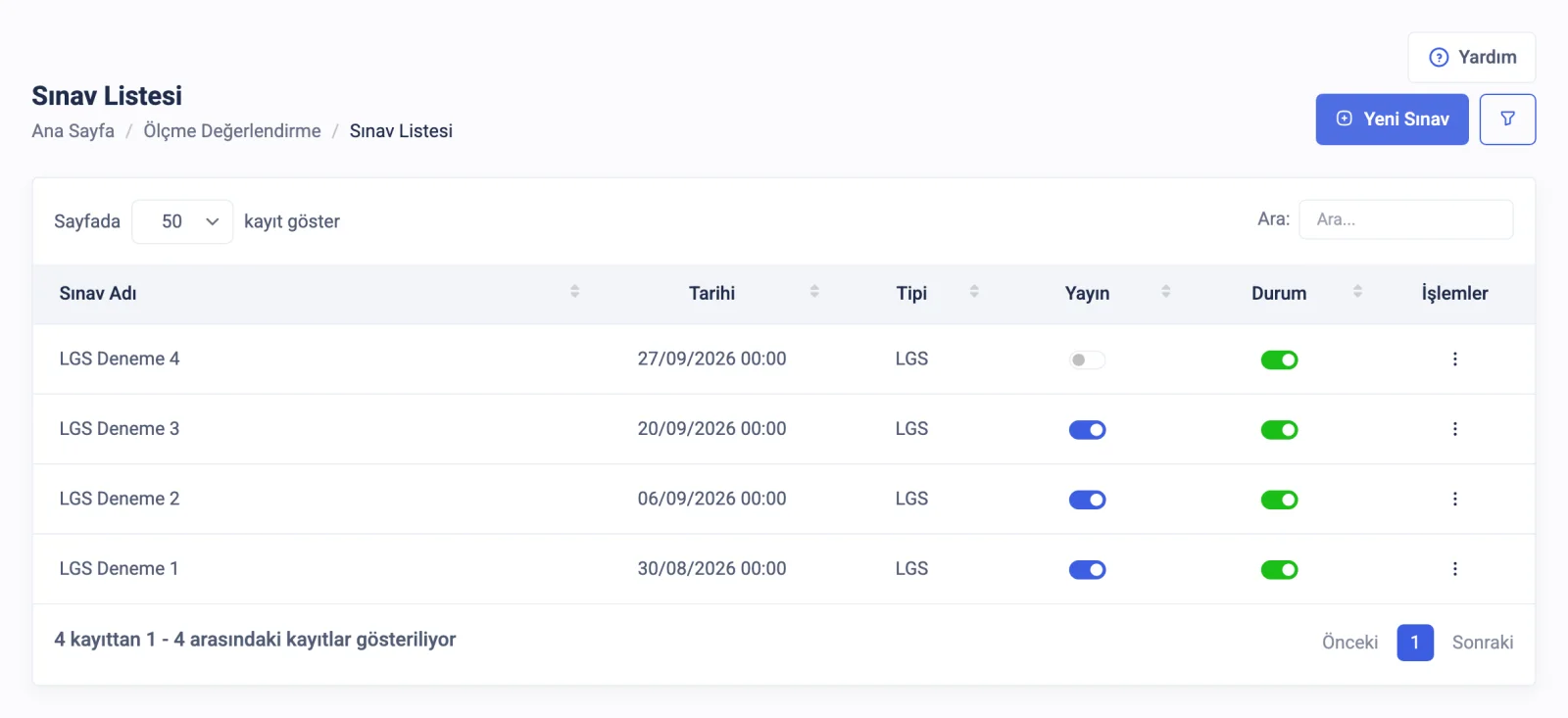Sort table by Durum sort arrows
Screen dimensions: 1568x718
[1357, 292]
